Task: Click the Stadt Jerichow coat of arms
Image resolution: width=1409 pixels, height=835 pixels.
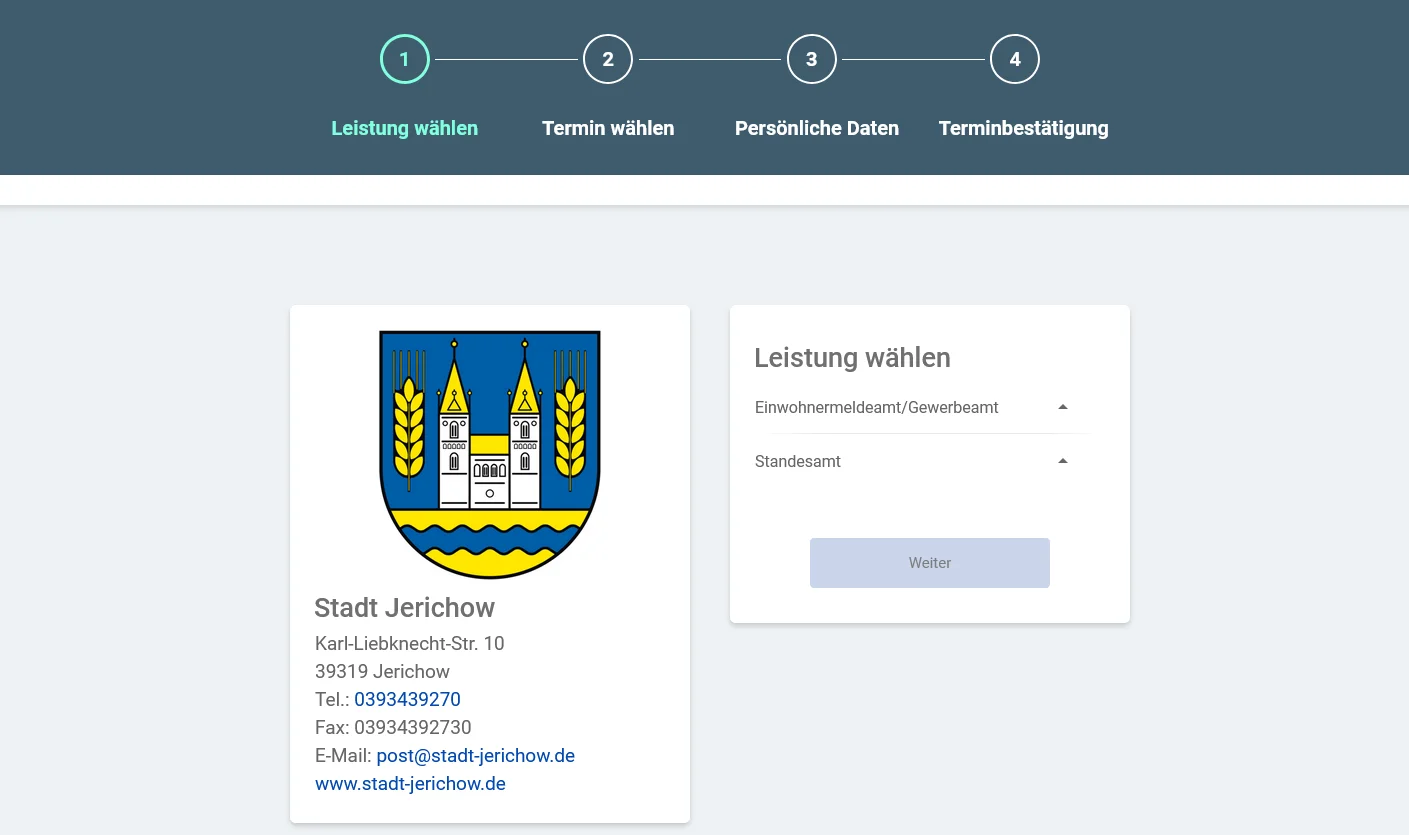Action: pyautogui.click(x=490, y=454)
